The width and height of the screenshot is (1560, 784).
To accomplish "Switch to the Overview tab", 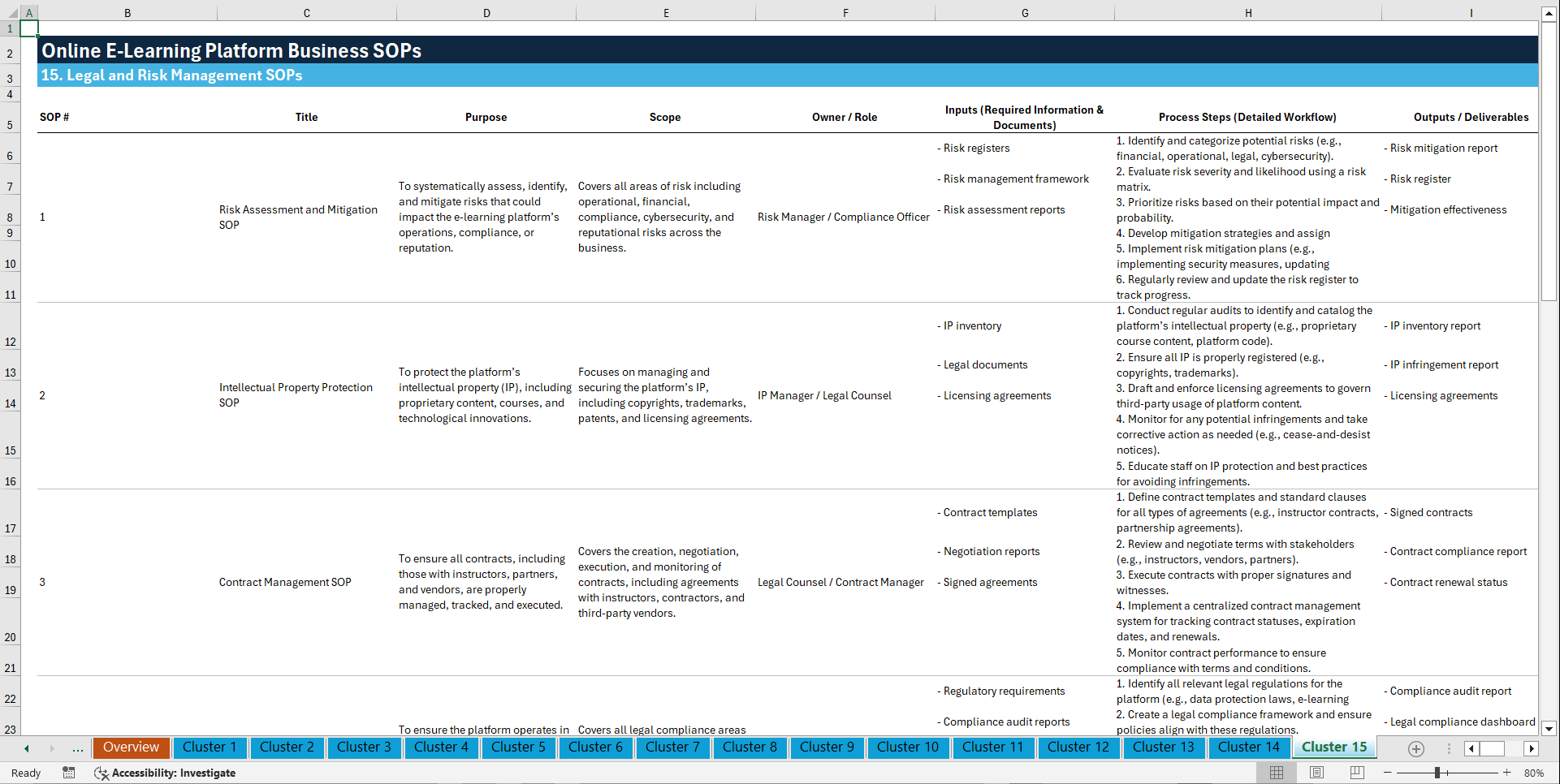I will [x=131, y=747].
